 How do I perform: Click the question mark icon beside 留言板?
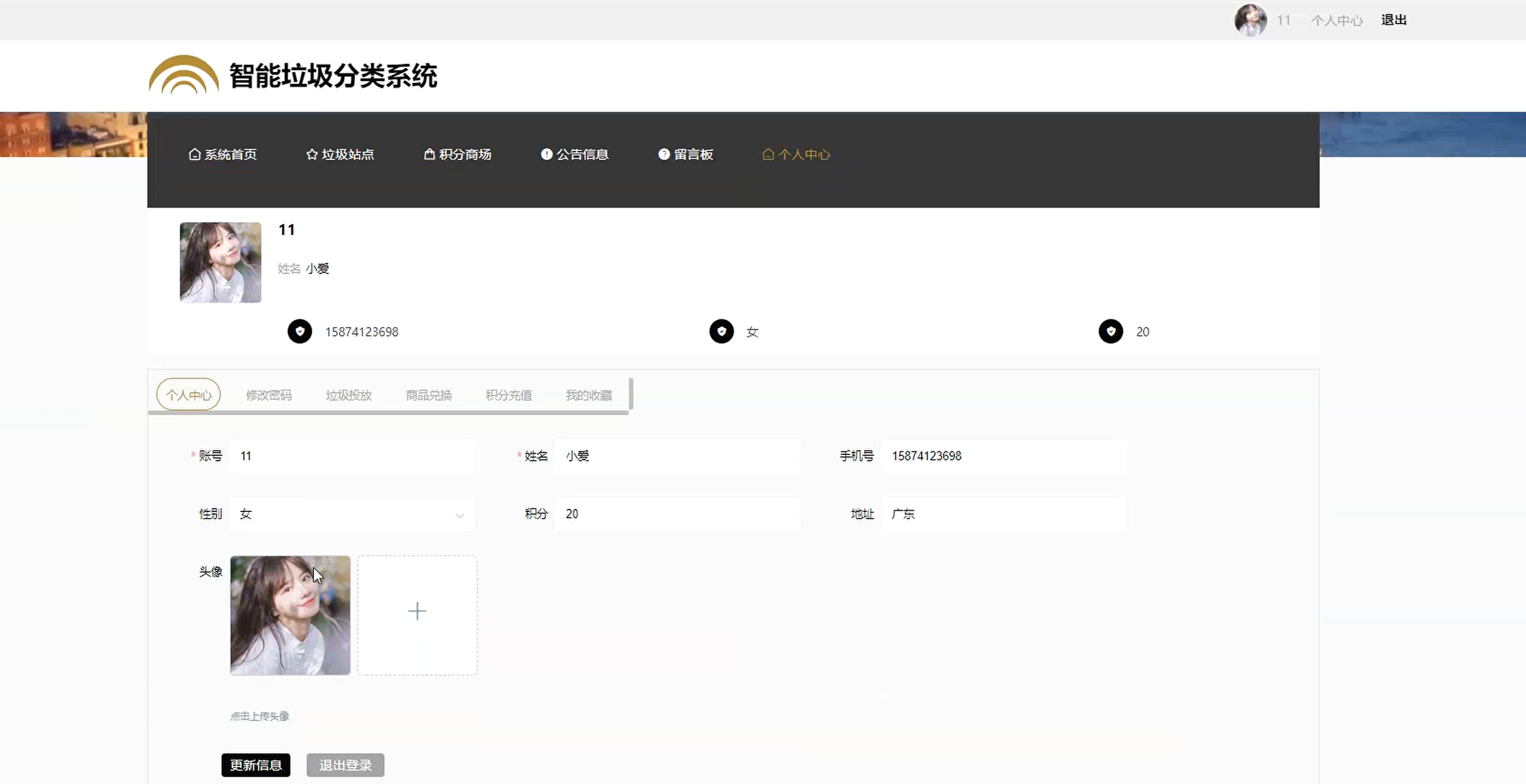(664, 154)
